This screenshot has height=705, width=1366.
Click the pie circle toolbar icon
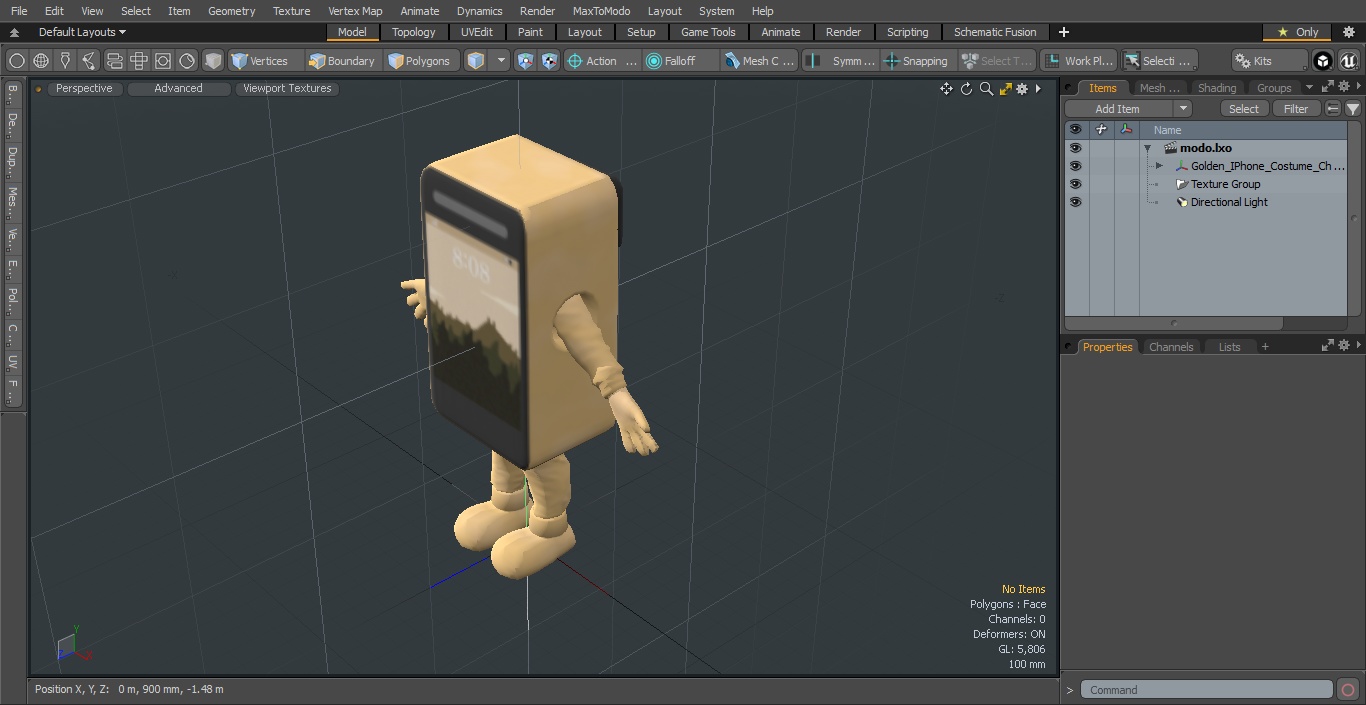(x=187, y=61)
